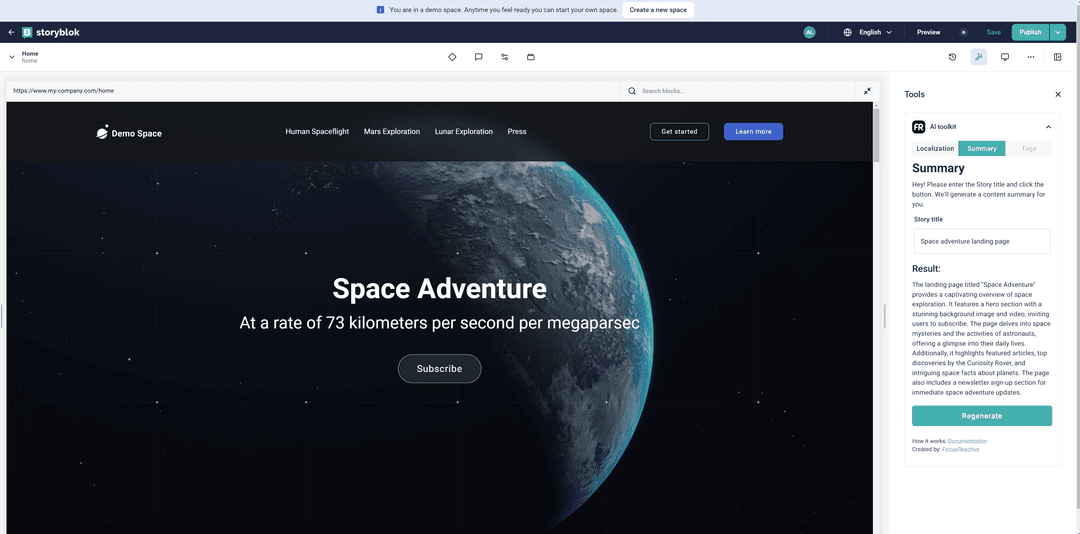Expand the Publish options arrow
The width and height of the screenshot is (1080, 534).
coord(1059,32)
